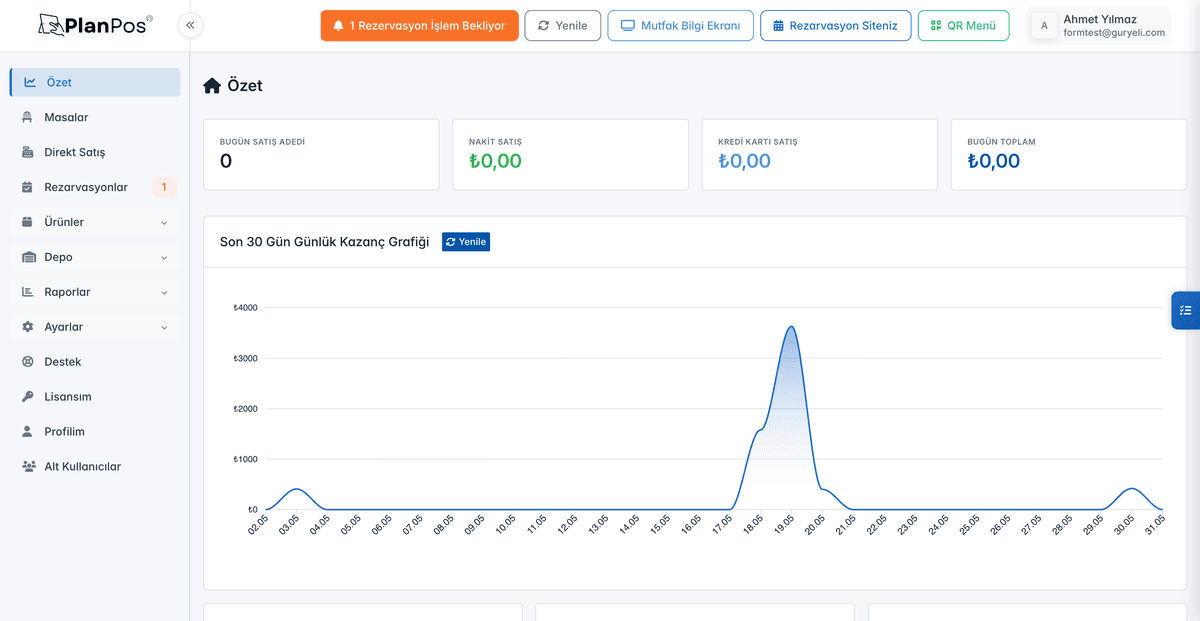Viewport: 1200px width, 621px height.
Task: Open Mutfak Bilgi Ekranı button
Action: tap(681, 25)
